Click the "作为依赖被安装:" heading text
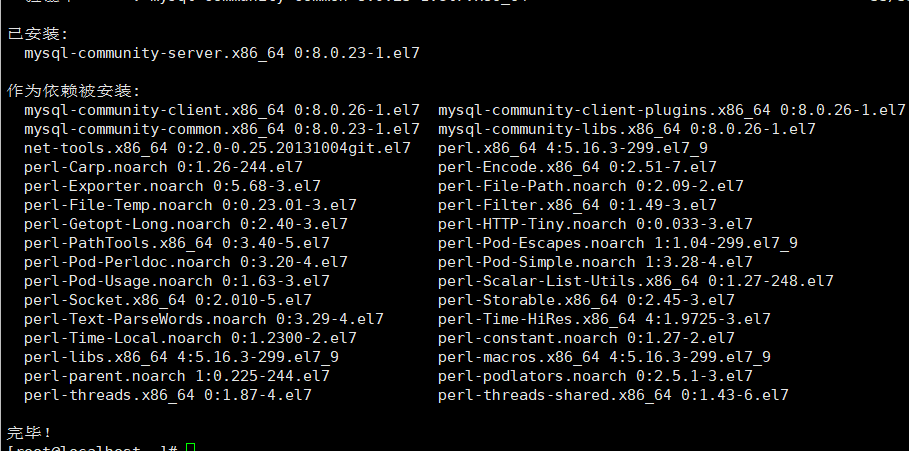 coord(74,90)
